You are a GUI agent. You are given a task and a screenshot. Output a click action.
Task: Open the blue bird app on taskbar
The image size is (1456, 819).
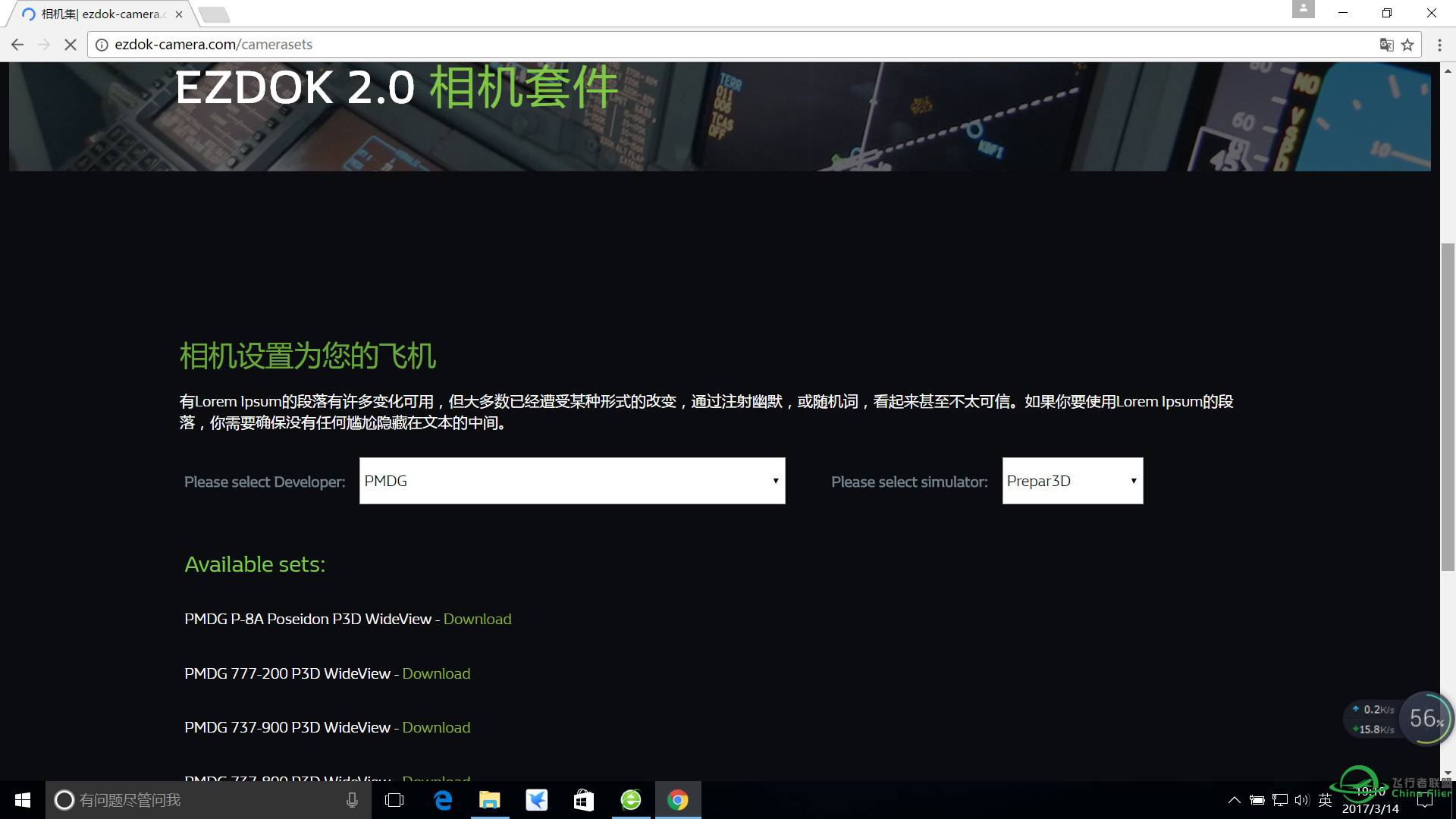point(537,800)
